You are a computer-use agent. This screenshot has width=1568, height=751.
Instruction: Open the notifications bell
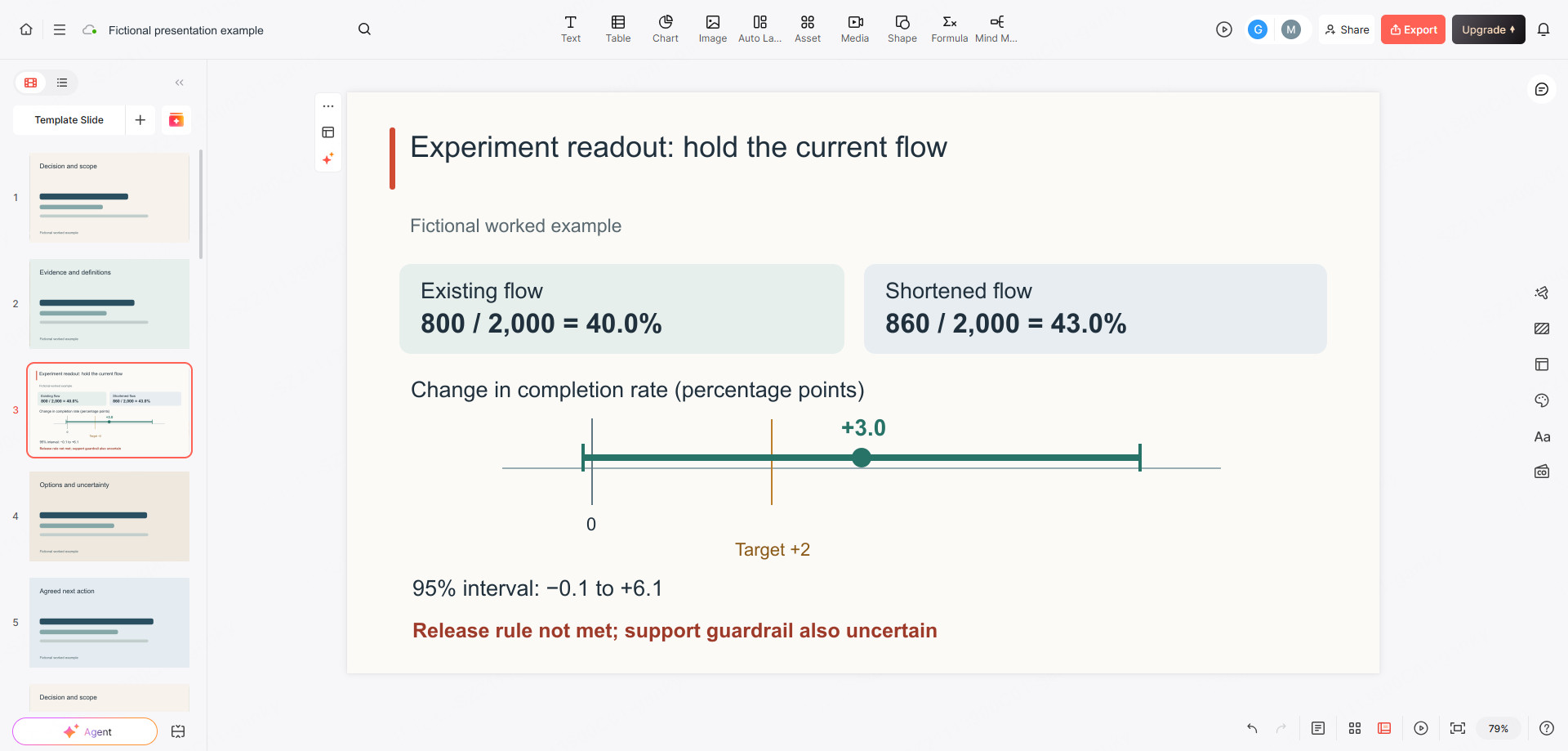pyautogui.click(x=1543, y=29)
